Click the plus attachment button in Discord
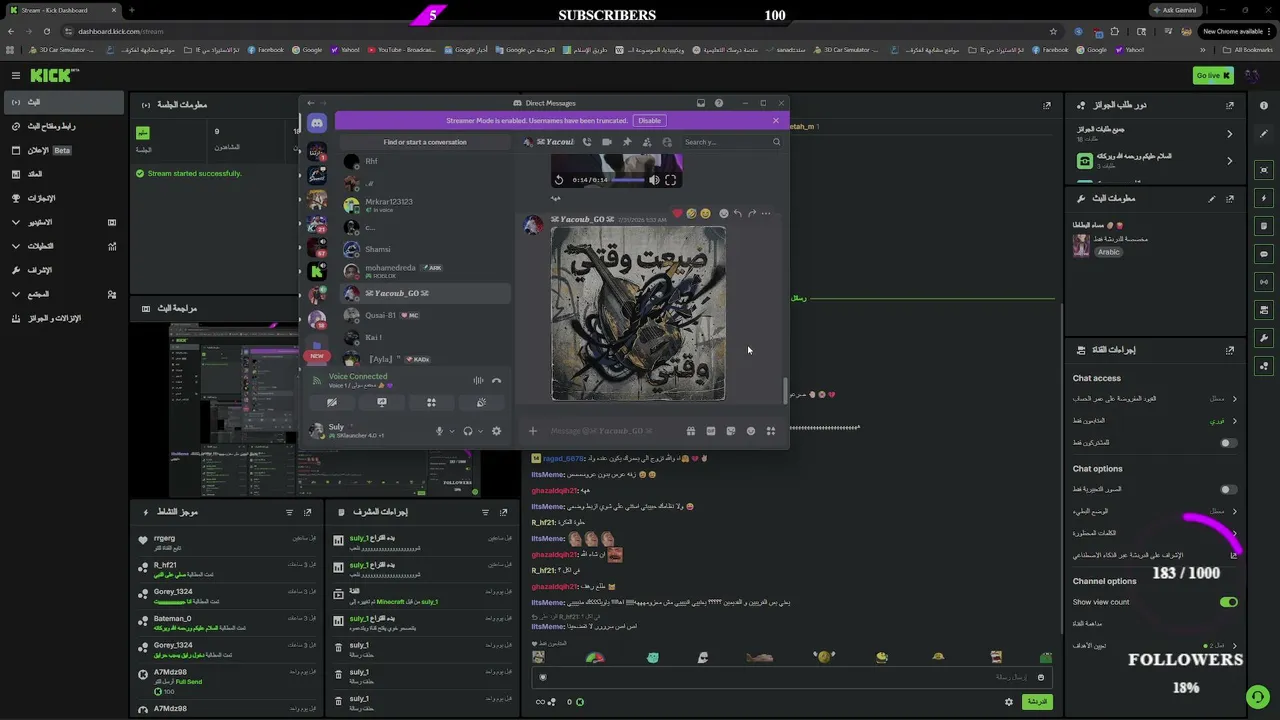Viewport: 1280px width, 720px height. click(533, 431)
